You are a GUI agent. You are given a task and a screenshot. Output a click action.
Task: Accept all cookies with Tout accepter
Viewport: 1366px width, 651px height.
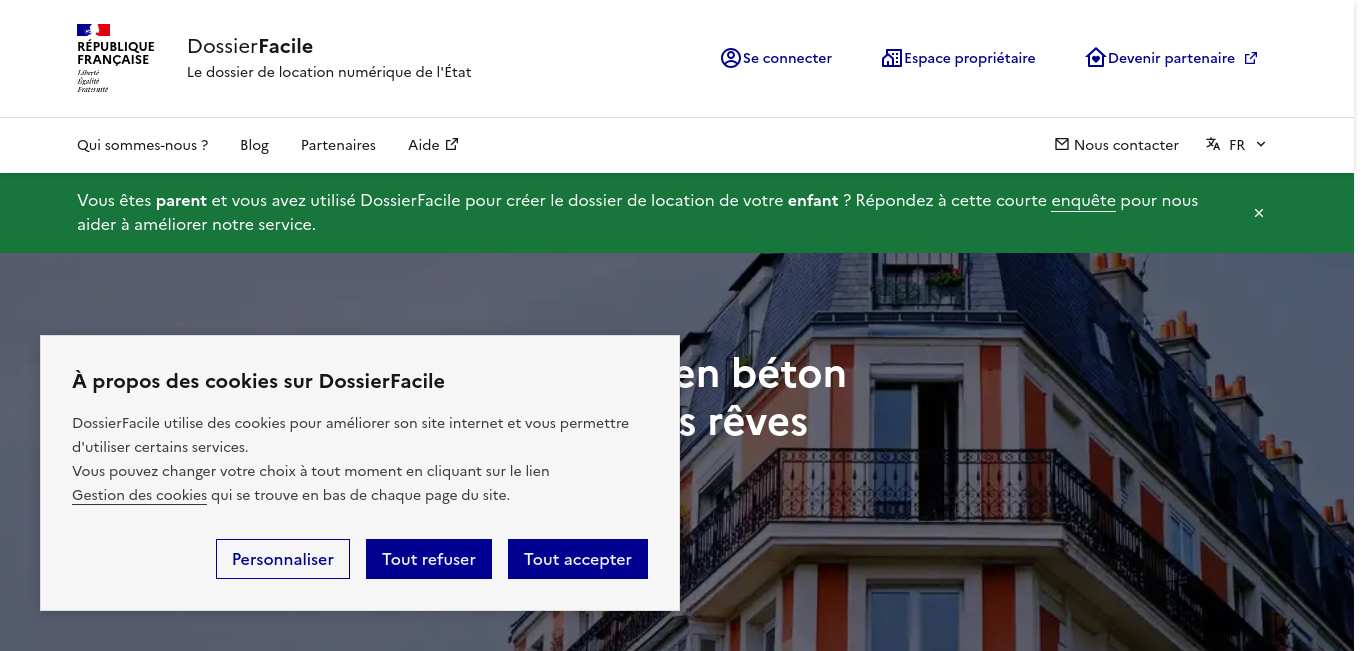point(578,559)
